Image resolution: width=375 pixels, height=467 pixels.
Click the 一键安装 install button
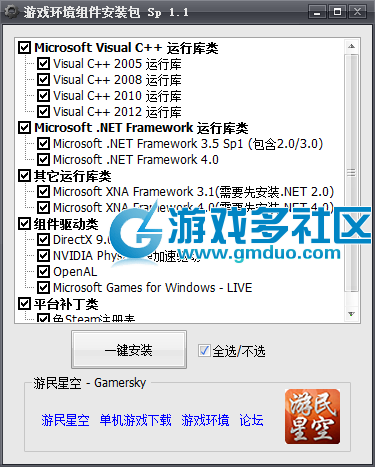pyautogui.click(x=129, y=350)
